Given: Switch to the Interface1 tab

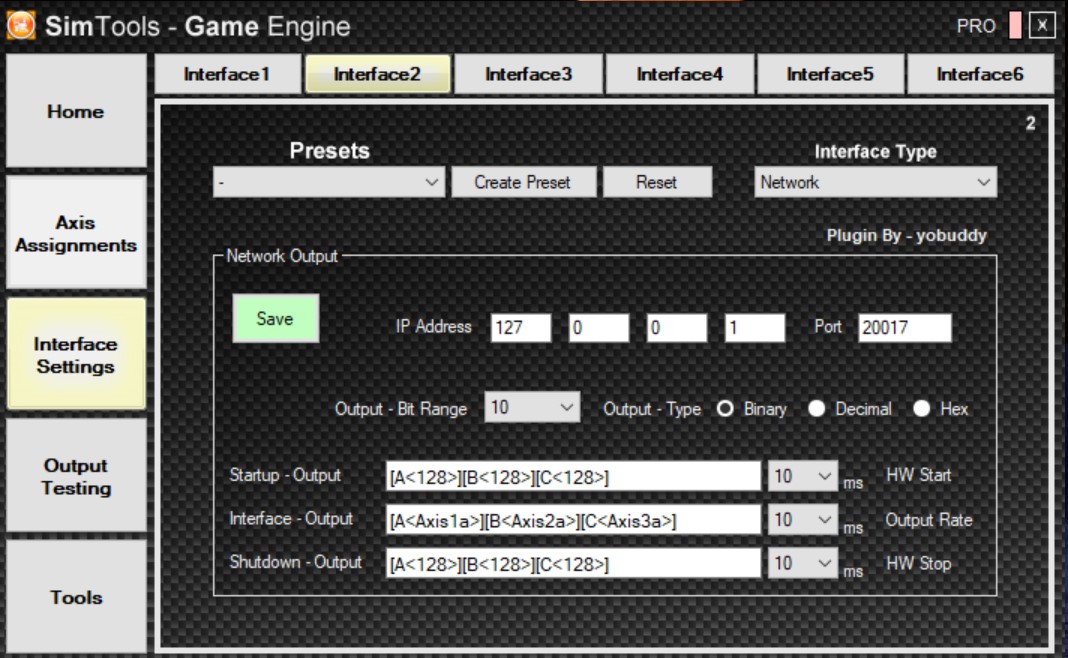Looking at the screenshot, I should tap(227, 74).
